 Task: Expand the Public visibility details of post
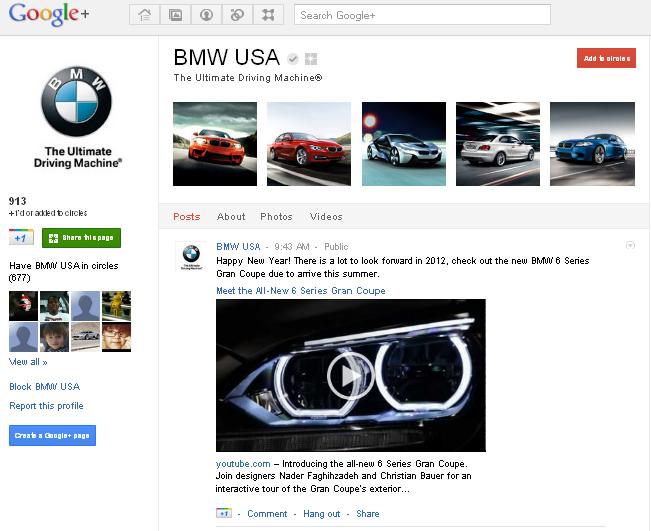pos(336,246)
